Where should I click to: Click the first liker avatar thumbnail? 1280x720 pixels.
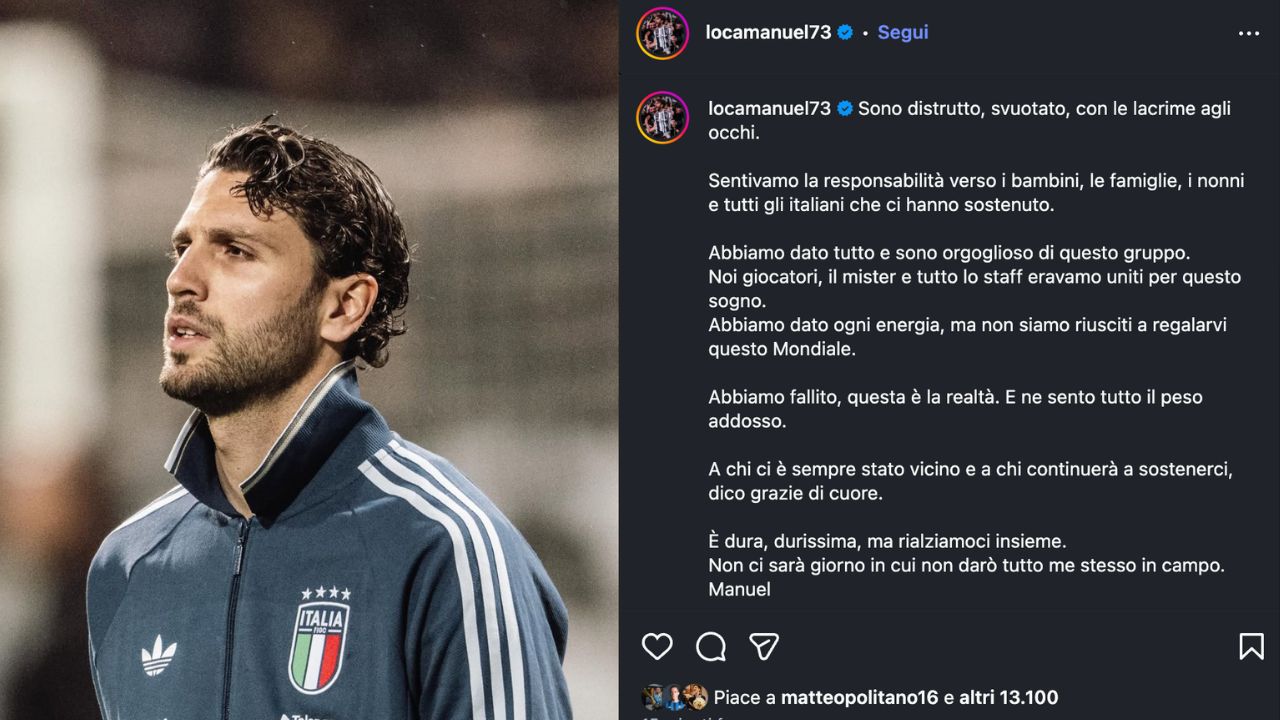[x=653, y=697]
